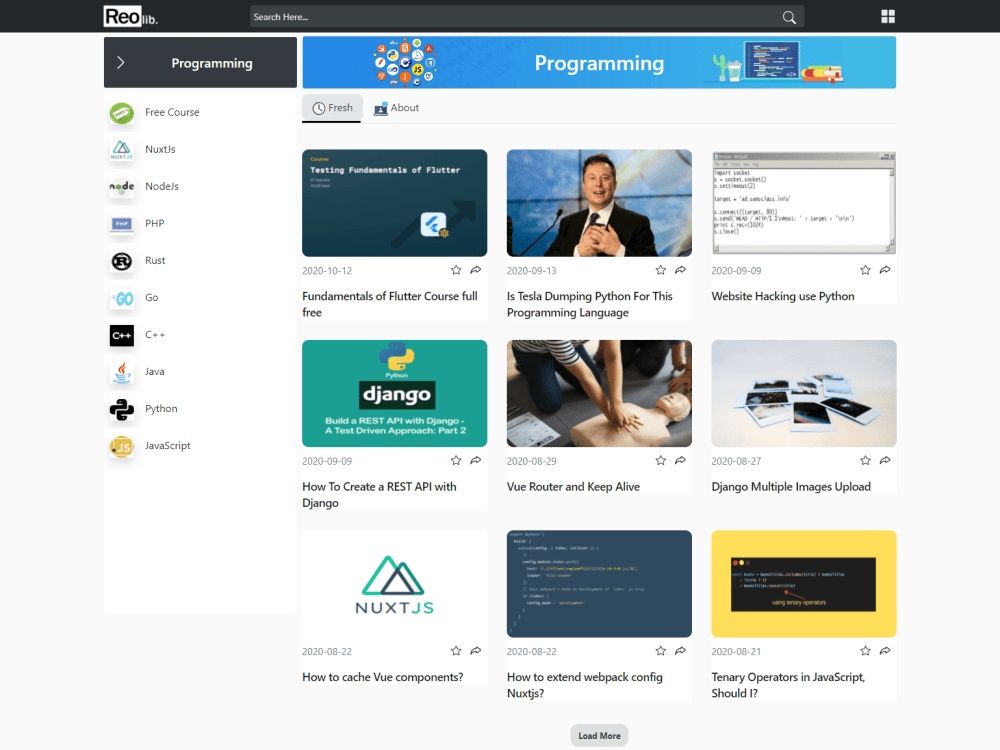Select Free Course category label

[x=172, y=112]
